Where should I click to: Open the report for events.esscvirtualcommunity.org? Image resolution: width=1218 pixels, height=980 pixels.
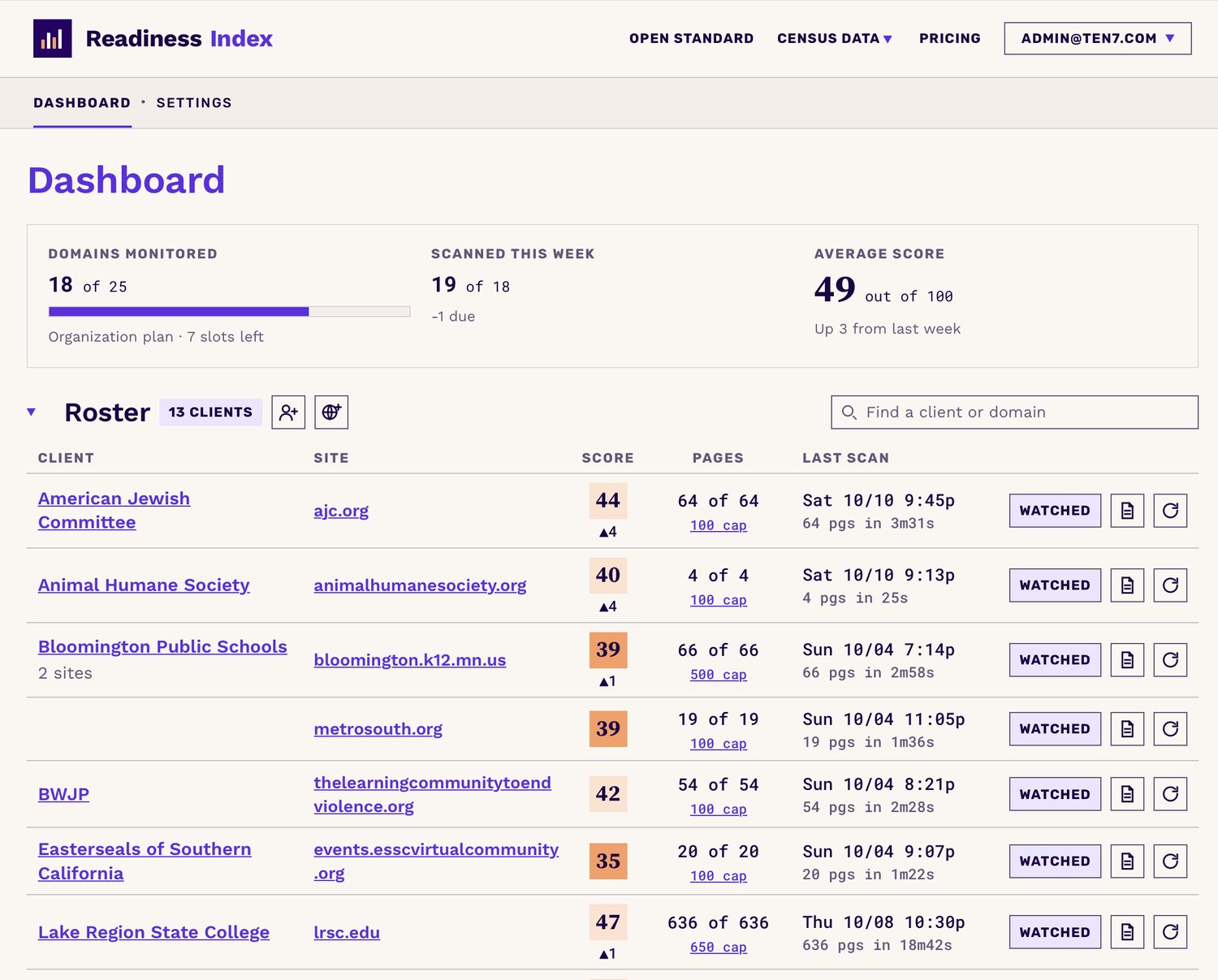coord(1127,861)
